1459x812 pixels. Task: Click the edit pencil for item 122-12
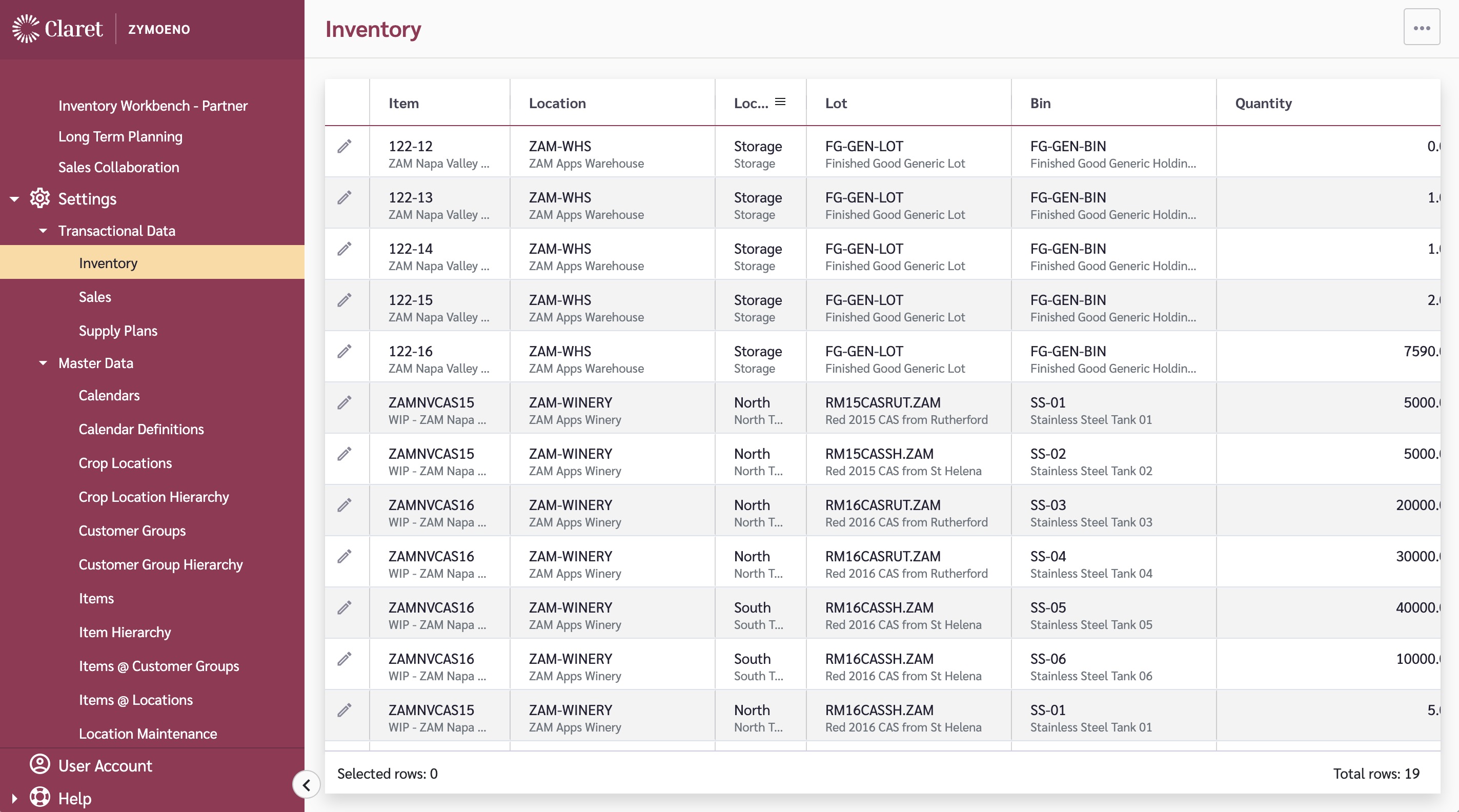345,147
